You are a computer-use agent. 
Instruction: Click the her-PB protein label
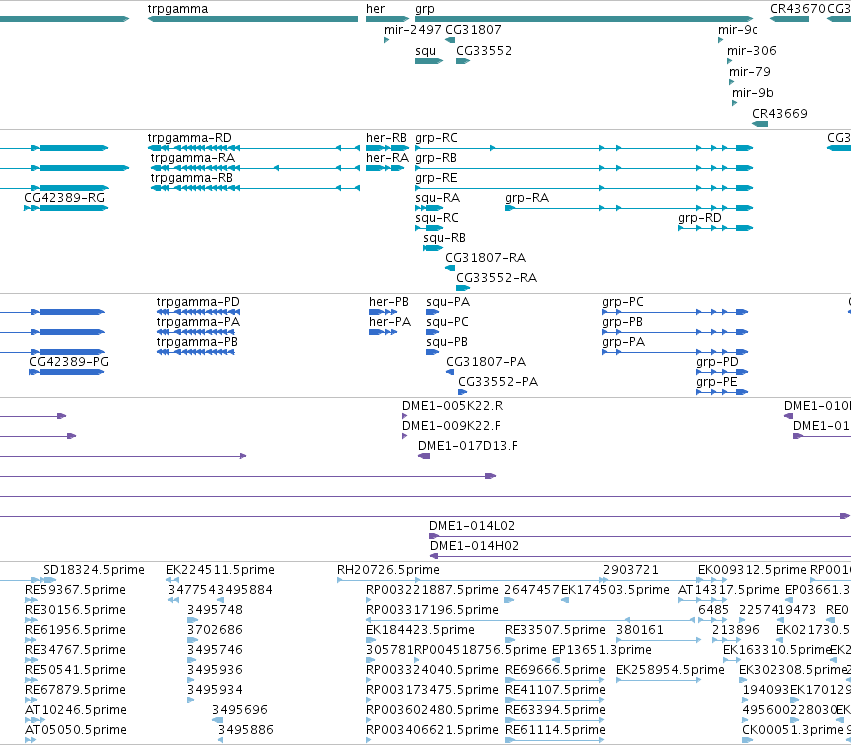389,302
